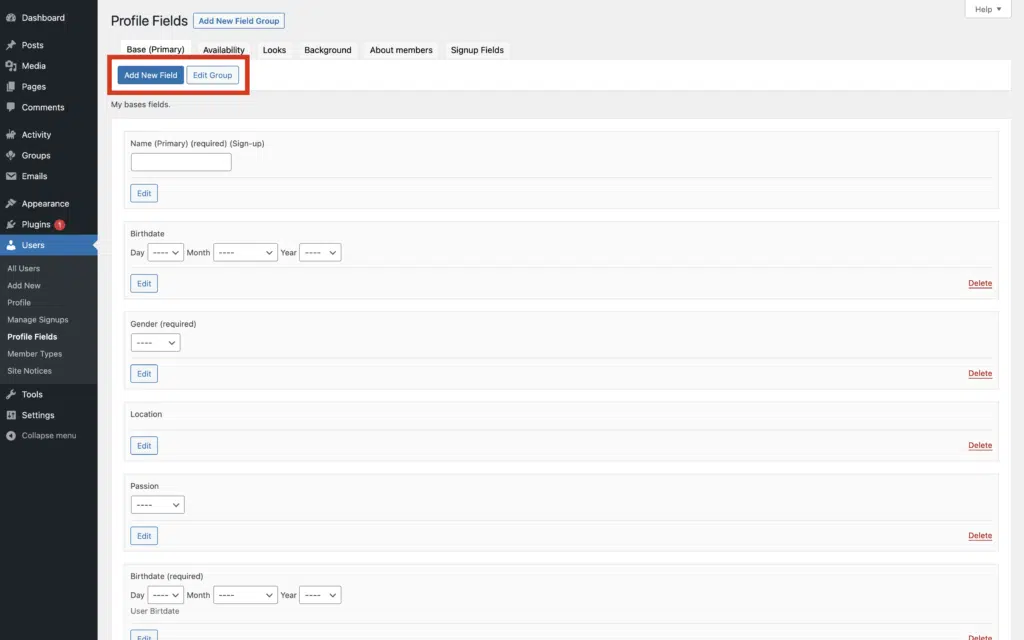Open Profile Fields submenu item

point(32,336)
